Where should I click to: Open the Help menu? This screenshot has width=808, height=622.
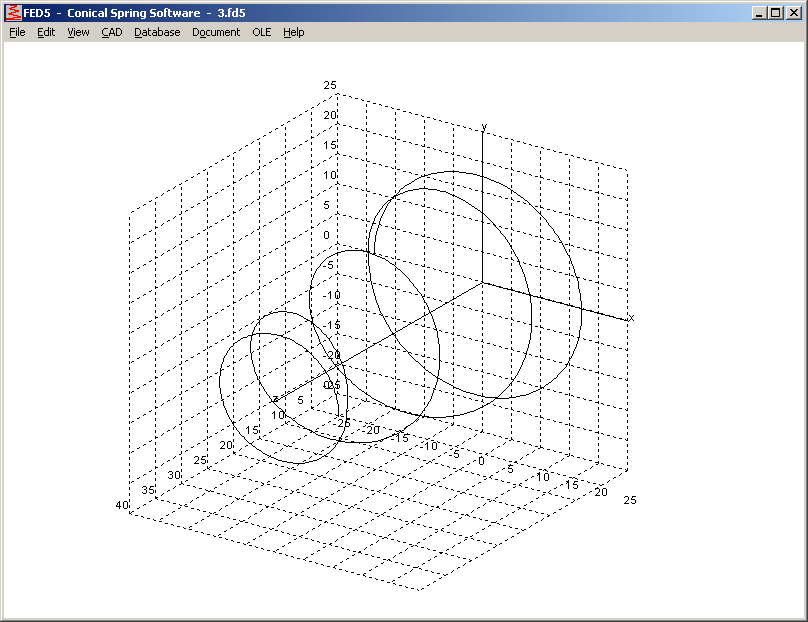point(293,32)
